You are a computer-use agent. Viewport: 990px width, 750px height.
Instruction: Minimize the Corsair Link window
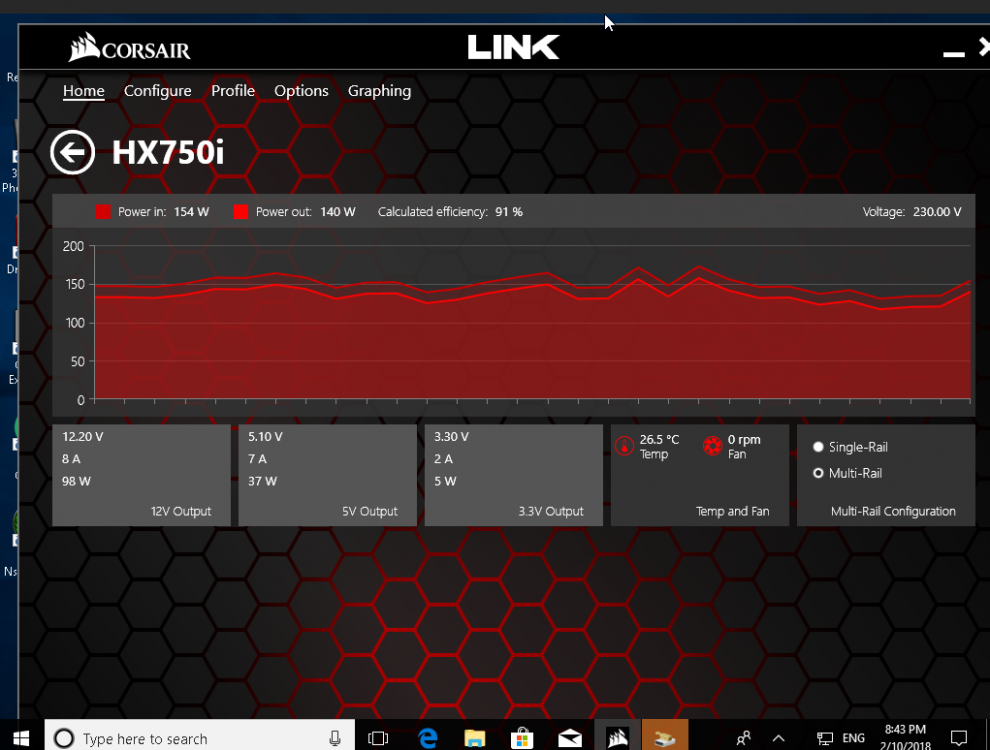[x=953, y=54]
